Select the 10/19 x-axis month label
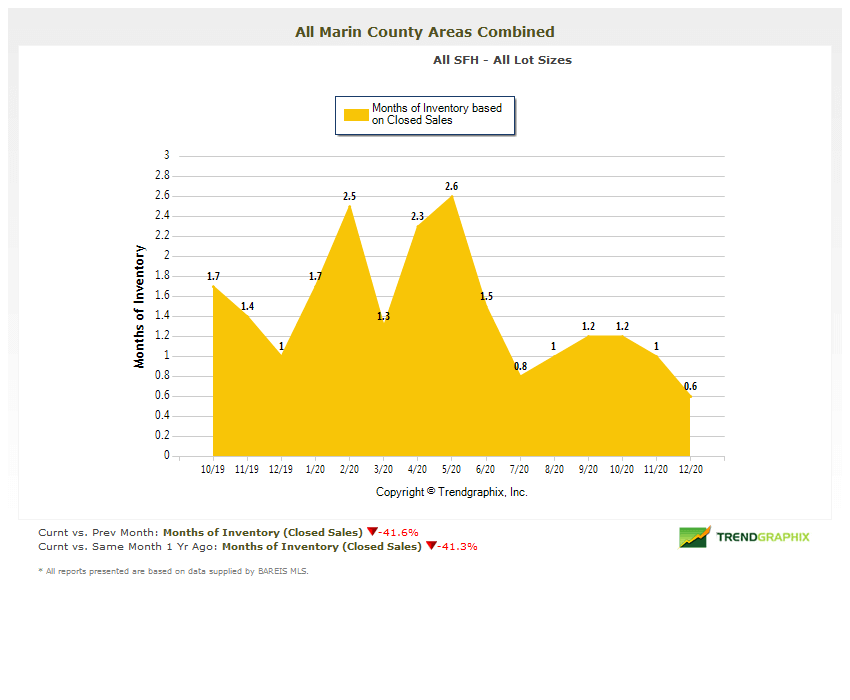Screen dimensions: 850x700 (x=212, y=468)
